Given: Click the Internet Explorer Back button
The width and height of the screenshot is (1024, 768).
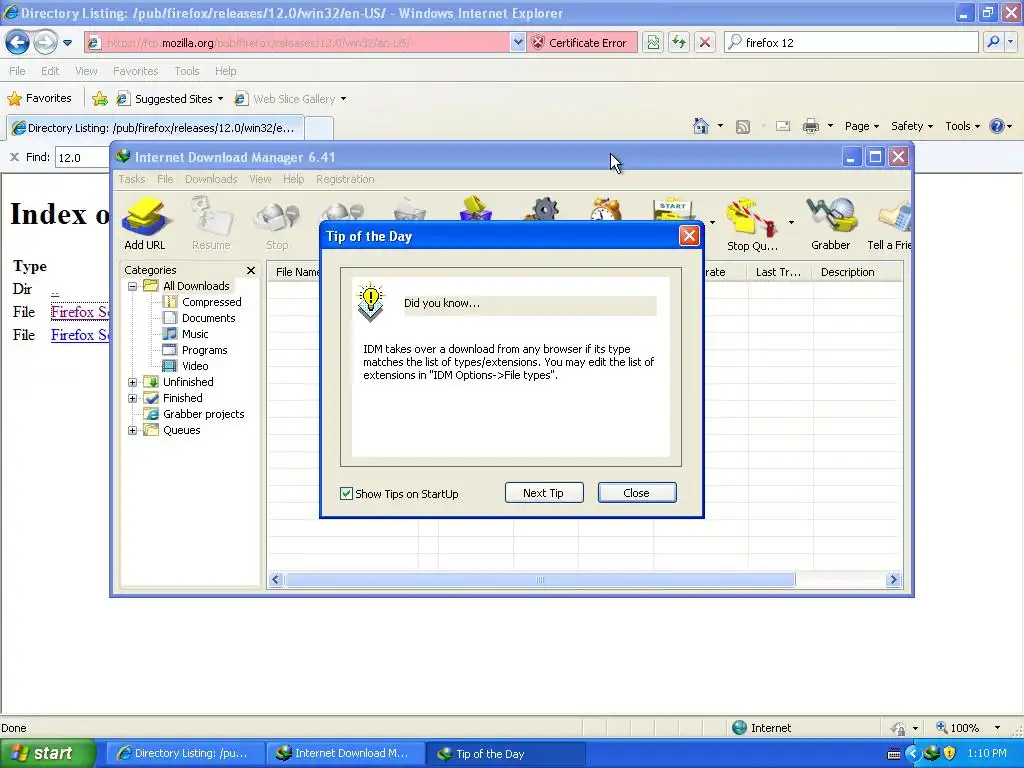Looking at the screenshot, I should tap(18, 42).
